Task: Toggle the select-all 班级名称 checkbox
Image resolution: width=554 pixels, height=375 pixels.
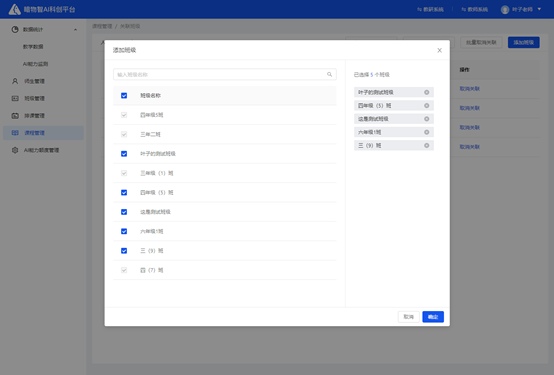Action: [124, 95]
